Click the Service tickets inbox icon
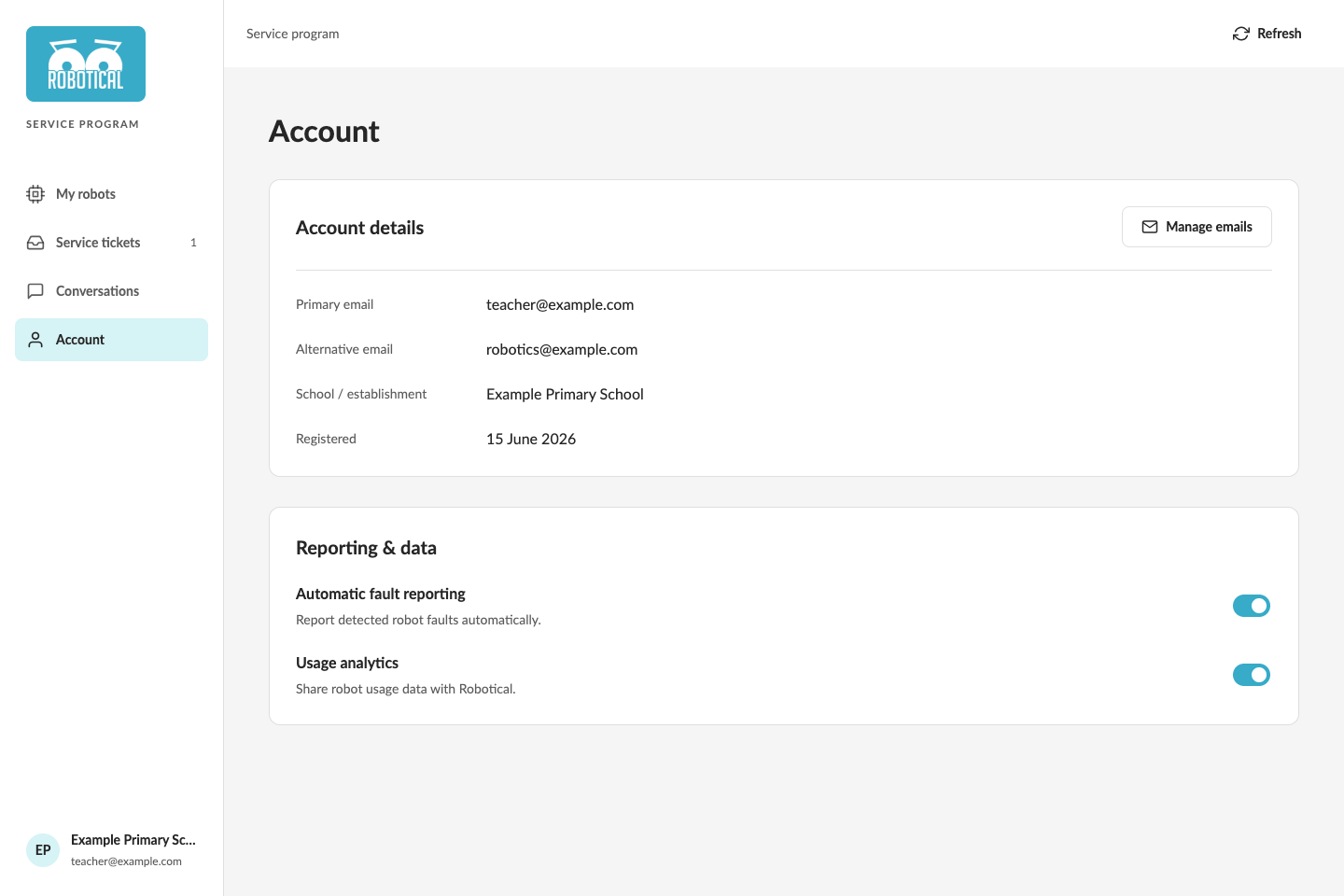 (x=35, y=243)
